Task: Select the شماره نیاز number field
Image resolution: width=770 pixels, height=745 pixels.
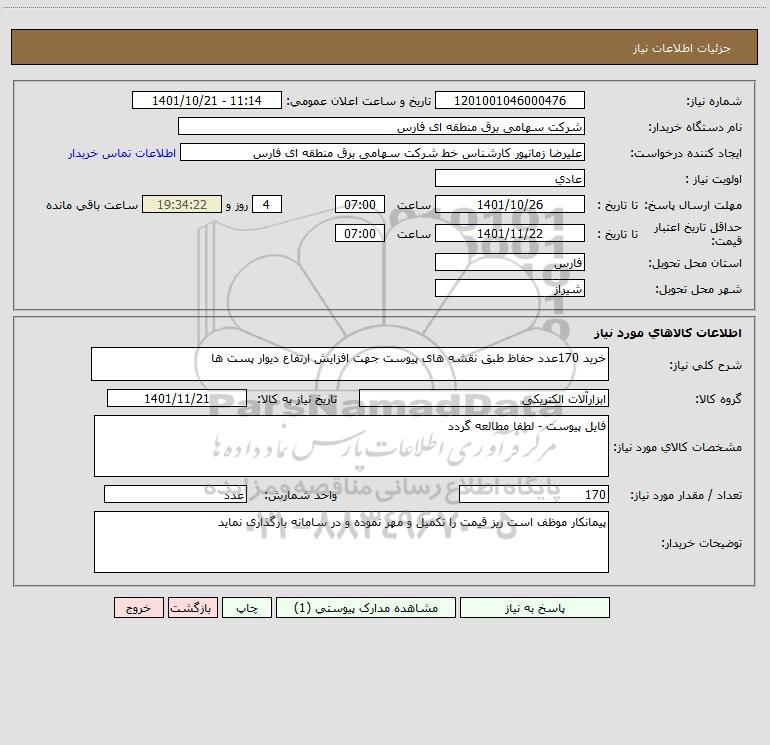Action: click(510, 100)
